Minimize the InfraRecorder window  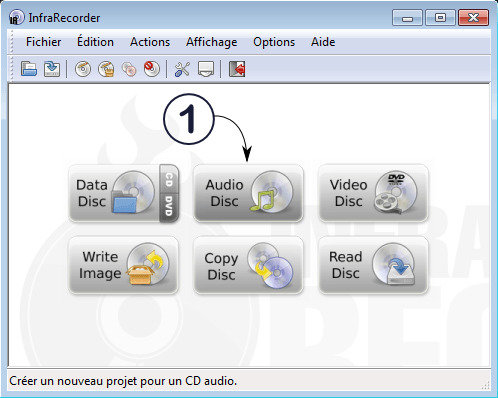click(407, 17)
